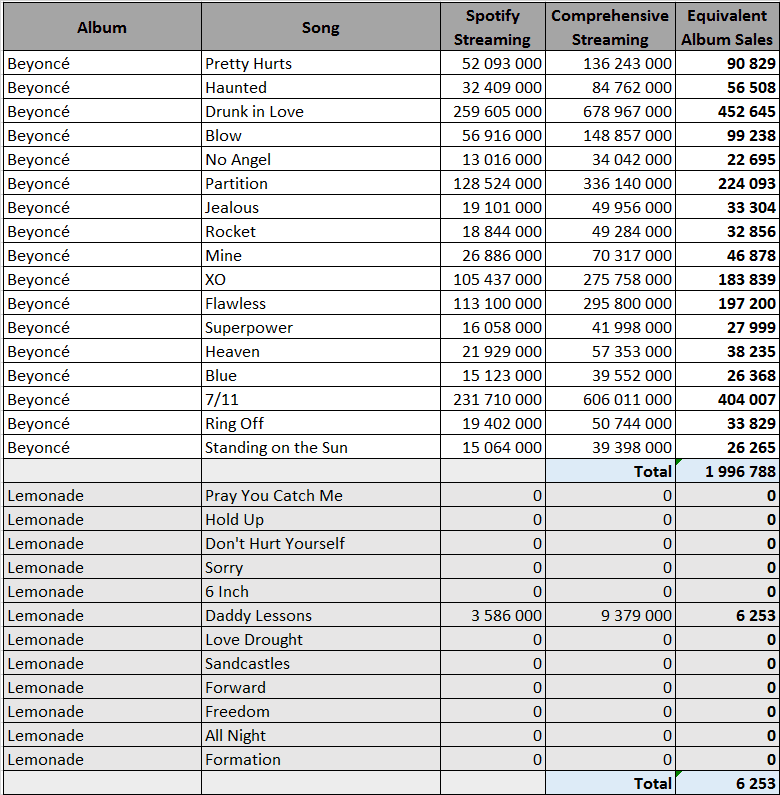Select Spotify value 3 586 000
This screenshot has height=795, width=780.
click(493, 615)
